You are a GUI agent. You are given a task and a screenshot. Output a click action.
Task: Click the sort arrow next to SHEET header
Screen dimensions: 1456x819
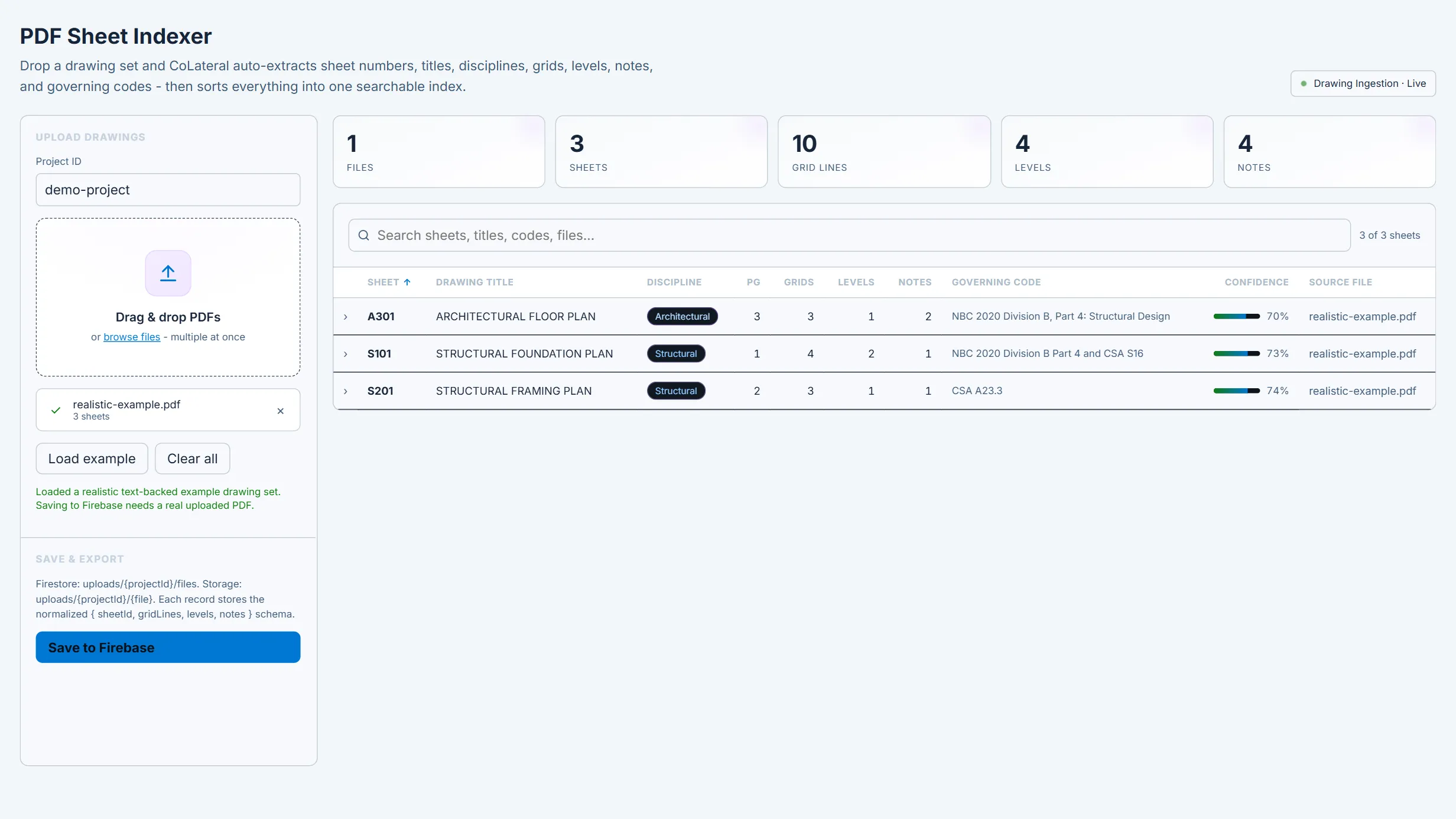click(x=407, y=282)
